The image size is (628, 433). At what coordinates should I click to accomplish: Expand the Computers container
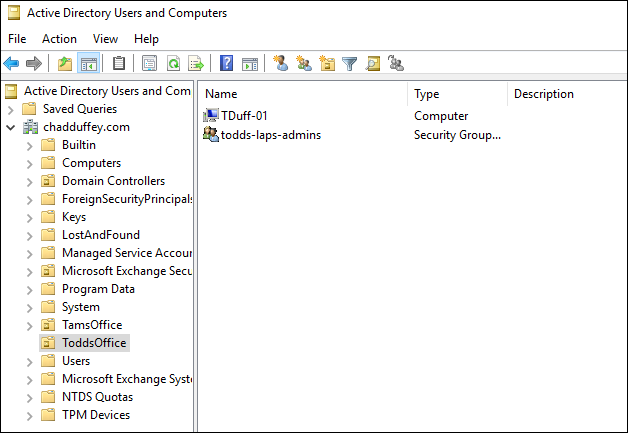(30, 163)
